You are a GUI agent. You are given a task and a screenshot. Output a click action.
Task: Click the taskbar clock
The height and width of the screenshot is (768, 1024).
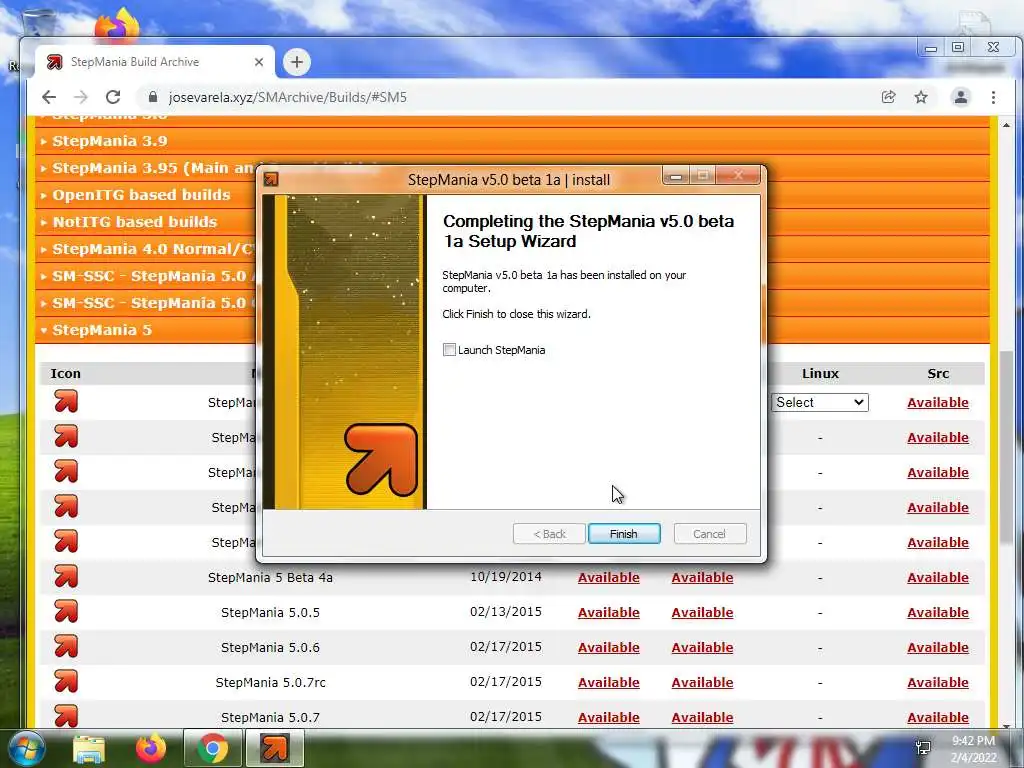(973, 749)
